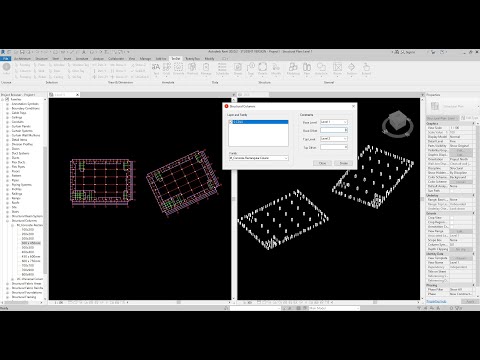Expand the Curtain Panels node
This screenshot has height=360, width=480.
click(x=8, y=126)
